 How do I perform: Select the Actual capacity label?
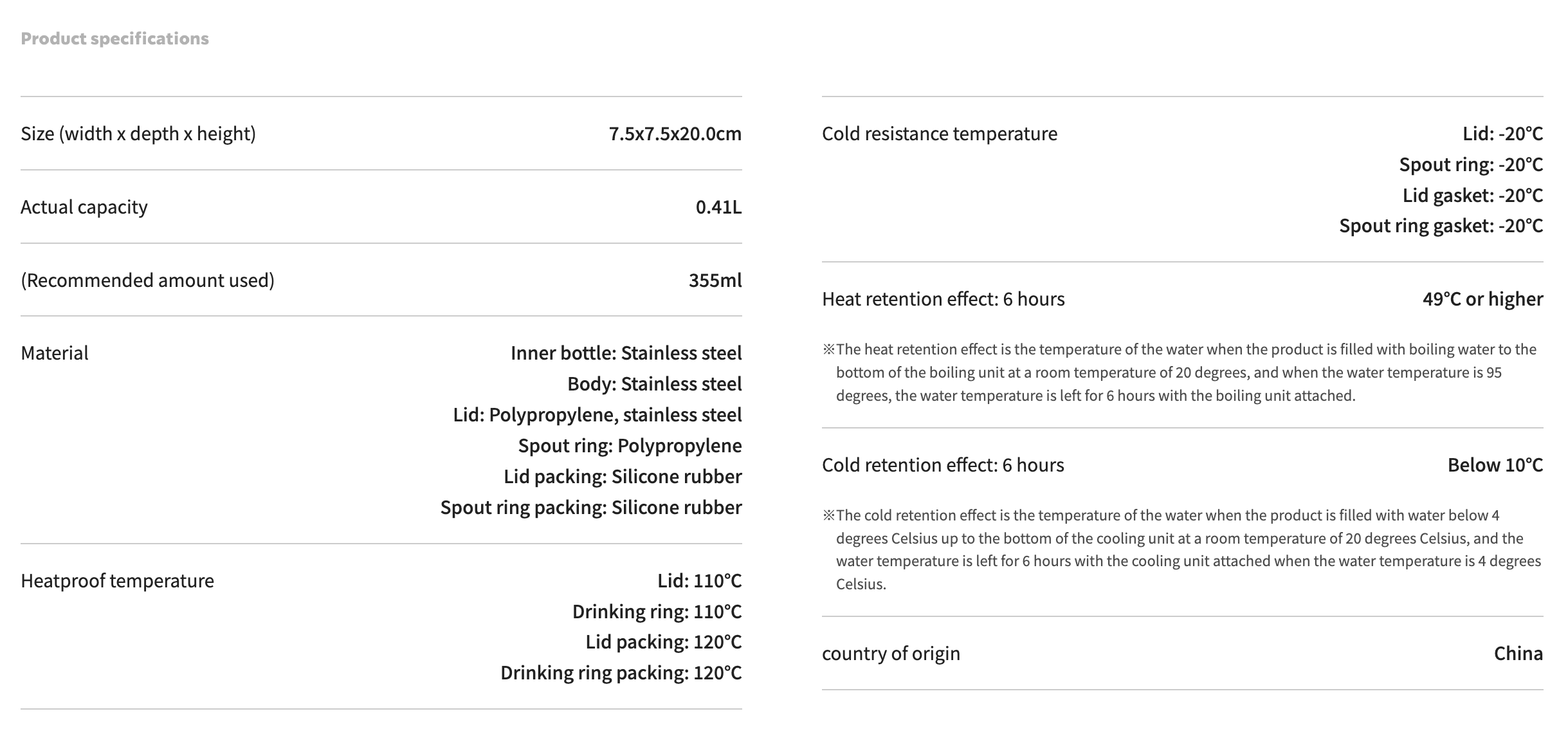(x=84, y=207)
